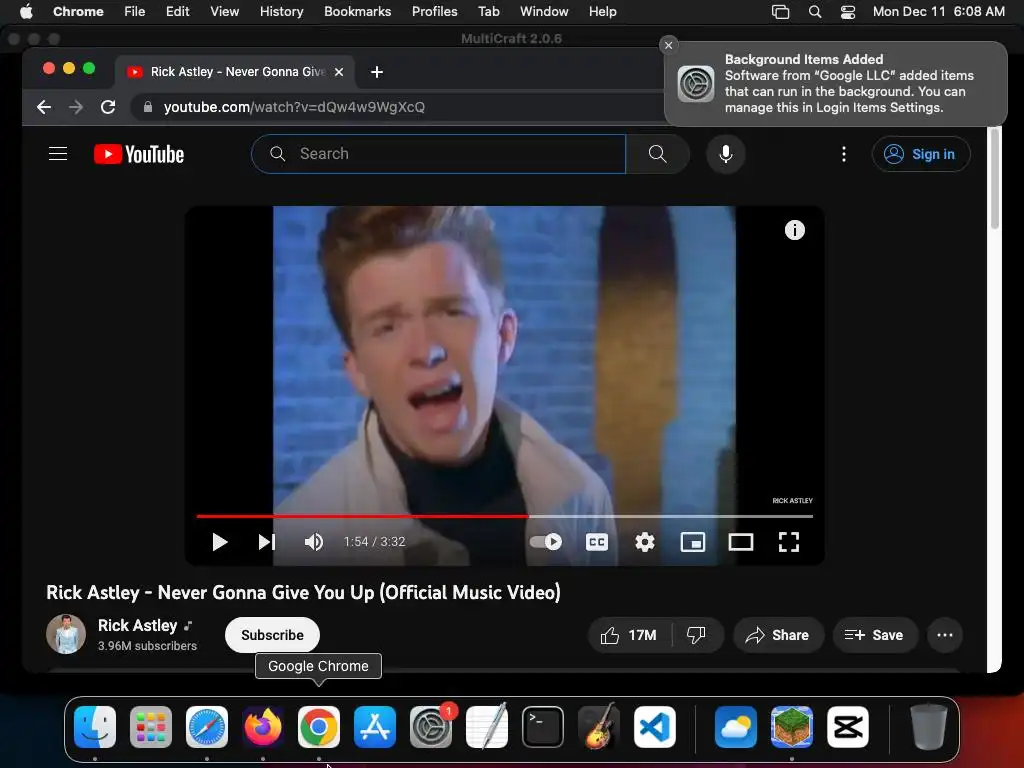Screen dimensions: 1024x768
Task: Go to YouTube home via the logo
Action: (x=139, y=154)
